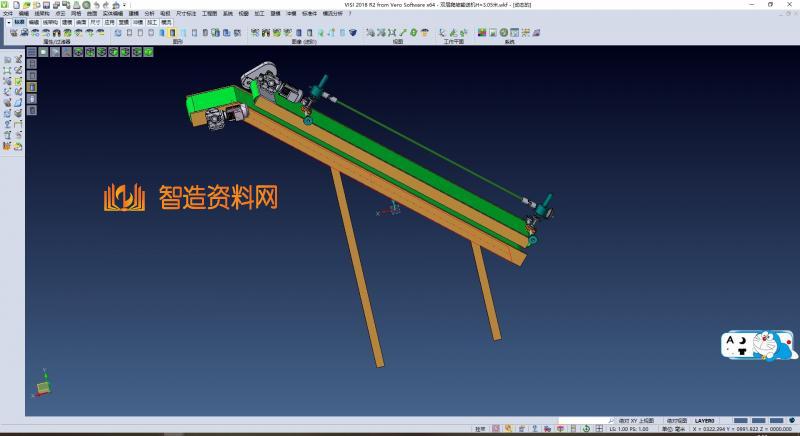This screenshot has width=800, height=436.
Task: Toggle the highlighted yellow filter button in left panel
Action: 31,88
